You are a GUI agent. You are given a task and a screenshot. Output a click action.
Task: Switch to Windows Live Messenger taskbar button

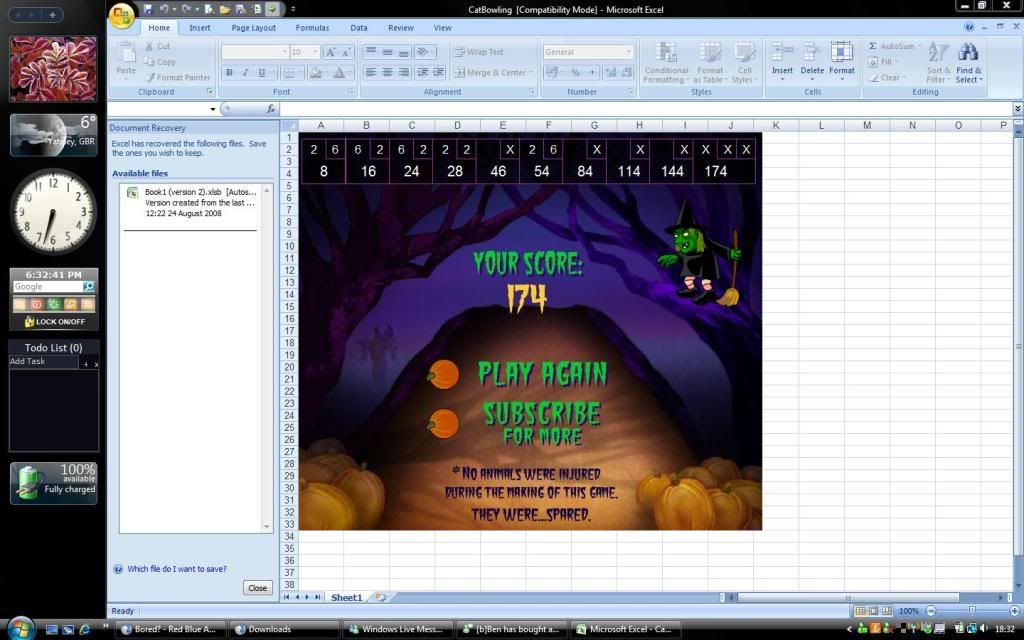point(398,629)
